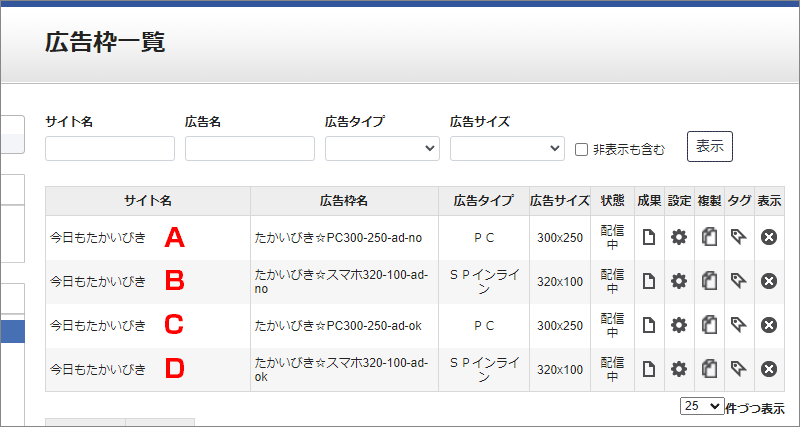Click the 表示 filter button
The image size is (800, 427).
coord(710,146)
